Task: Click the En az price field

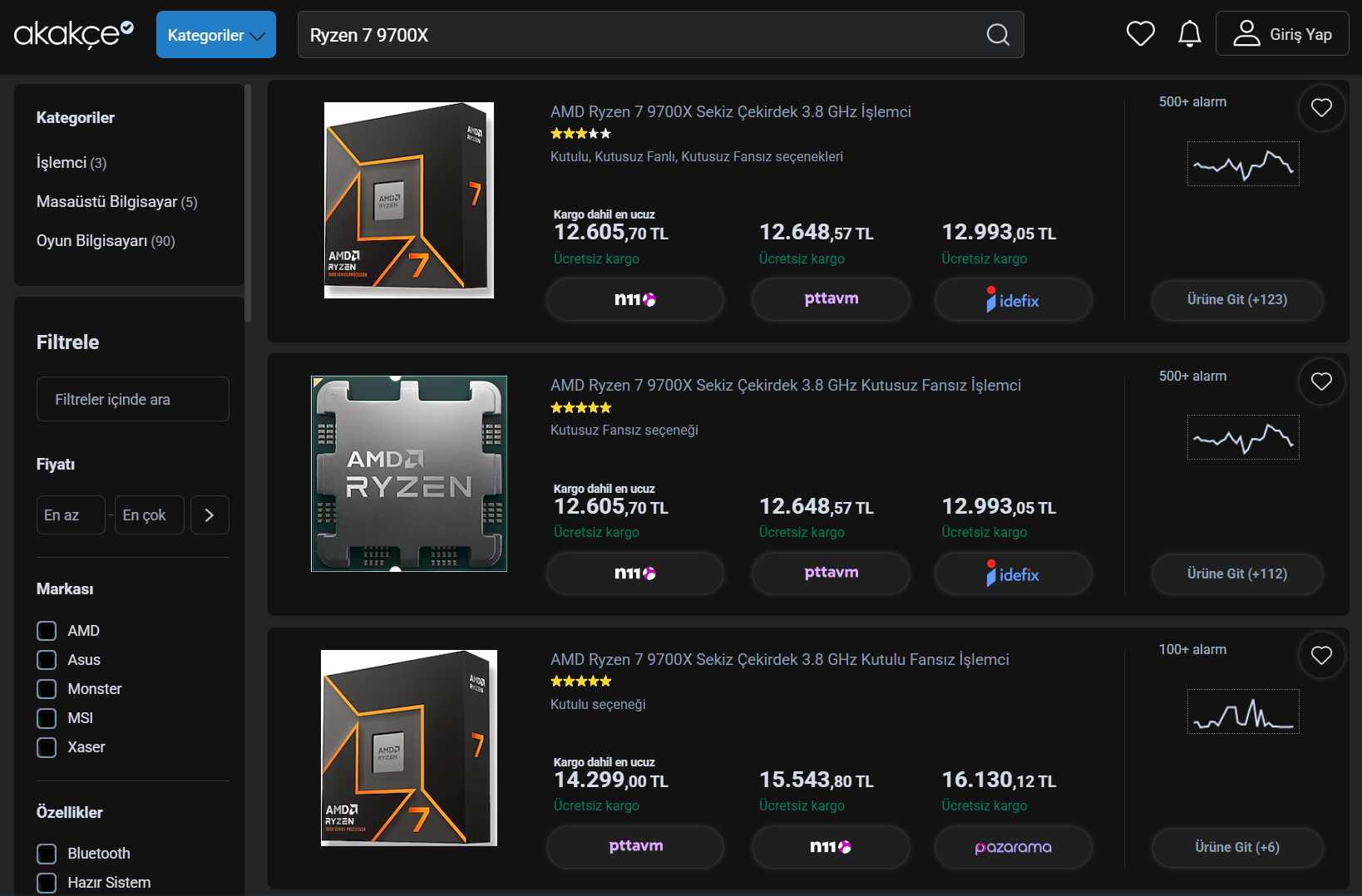Action: 71,515
